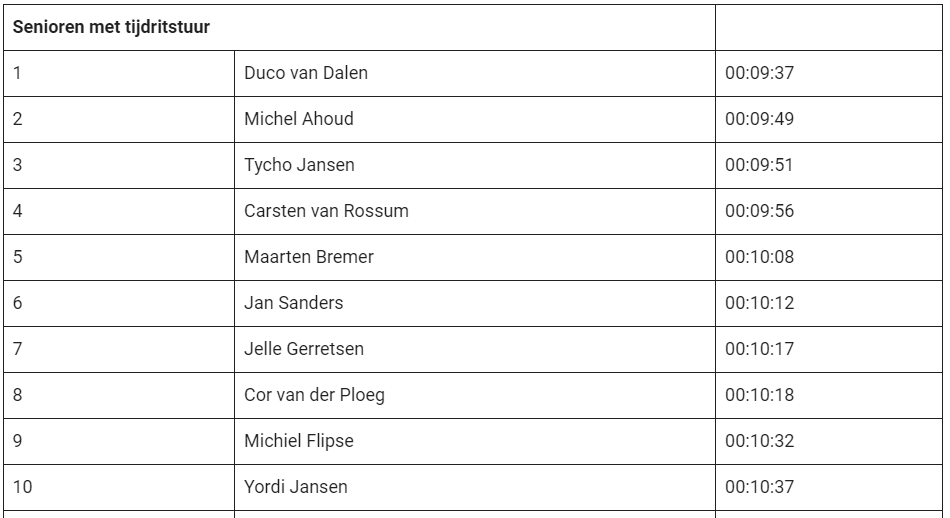Click the 'Senioren met tijdritstuur' table header
Screen dimensions: 950x518
click(111, 27)
